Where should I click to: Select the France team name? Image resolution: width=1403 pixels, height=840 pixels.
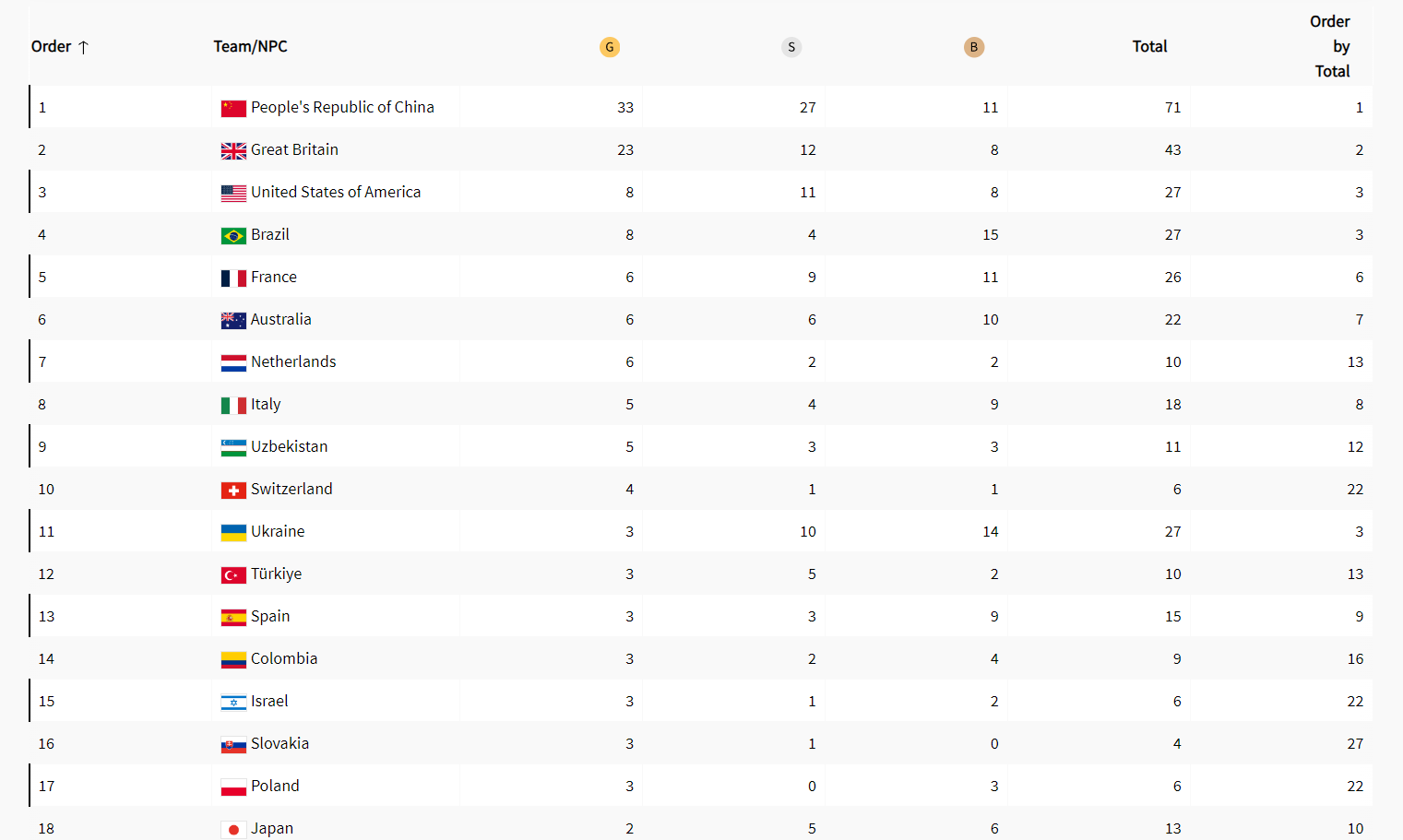[x=274, y=277]
